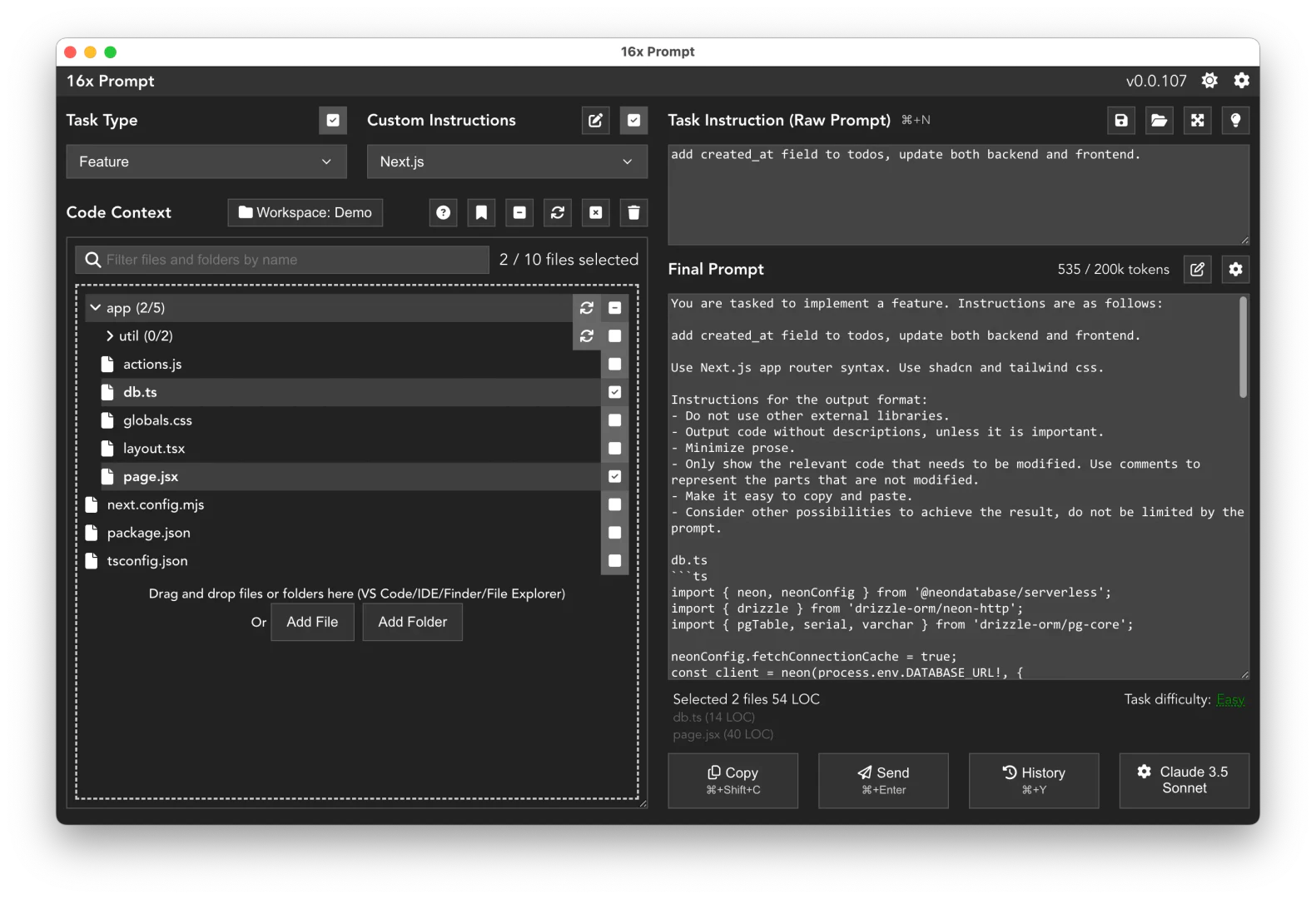The height and width of the screenshot is (899, 1316).
Task: Open the Next.js instructions dropdown
Action: coord(507,161)
